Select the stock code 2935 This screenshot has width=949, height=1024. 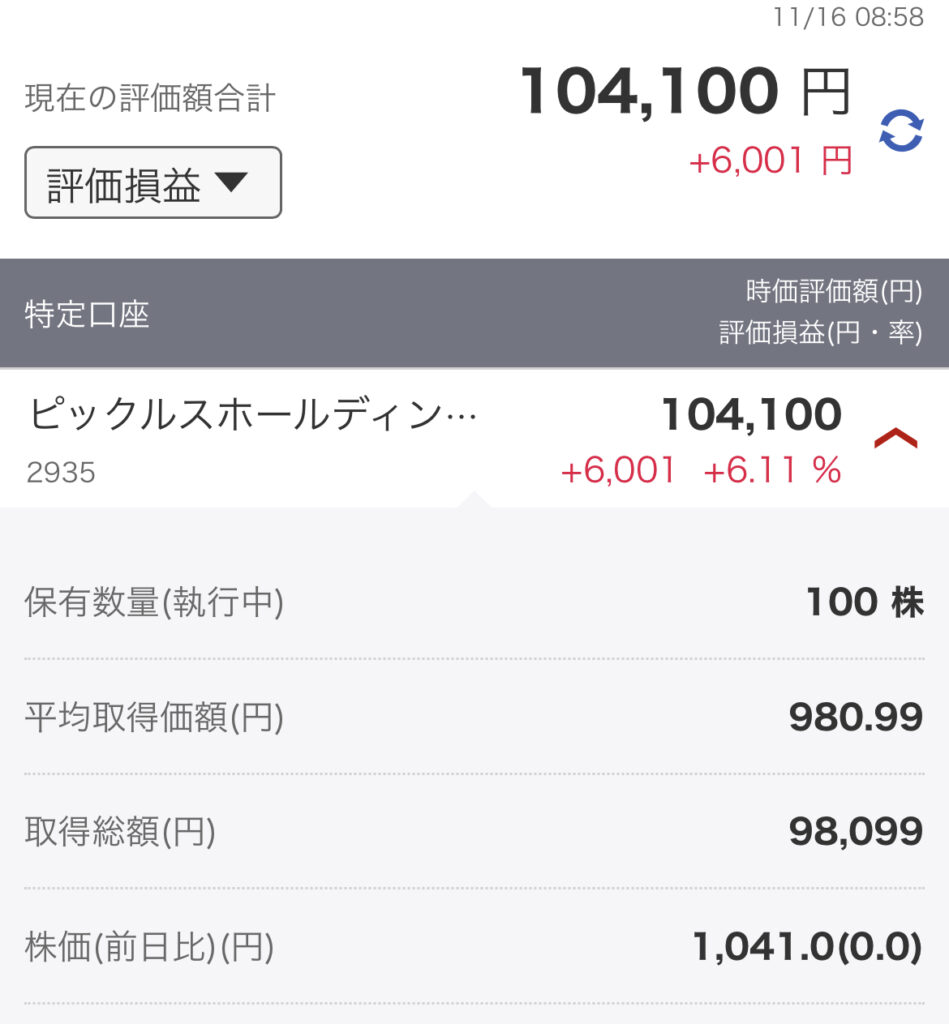pos(61,472)
